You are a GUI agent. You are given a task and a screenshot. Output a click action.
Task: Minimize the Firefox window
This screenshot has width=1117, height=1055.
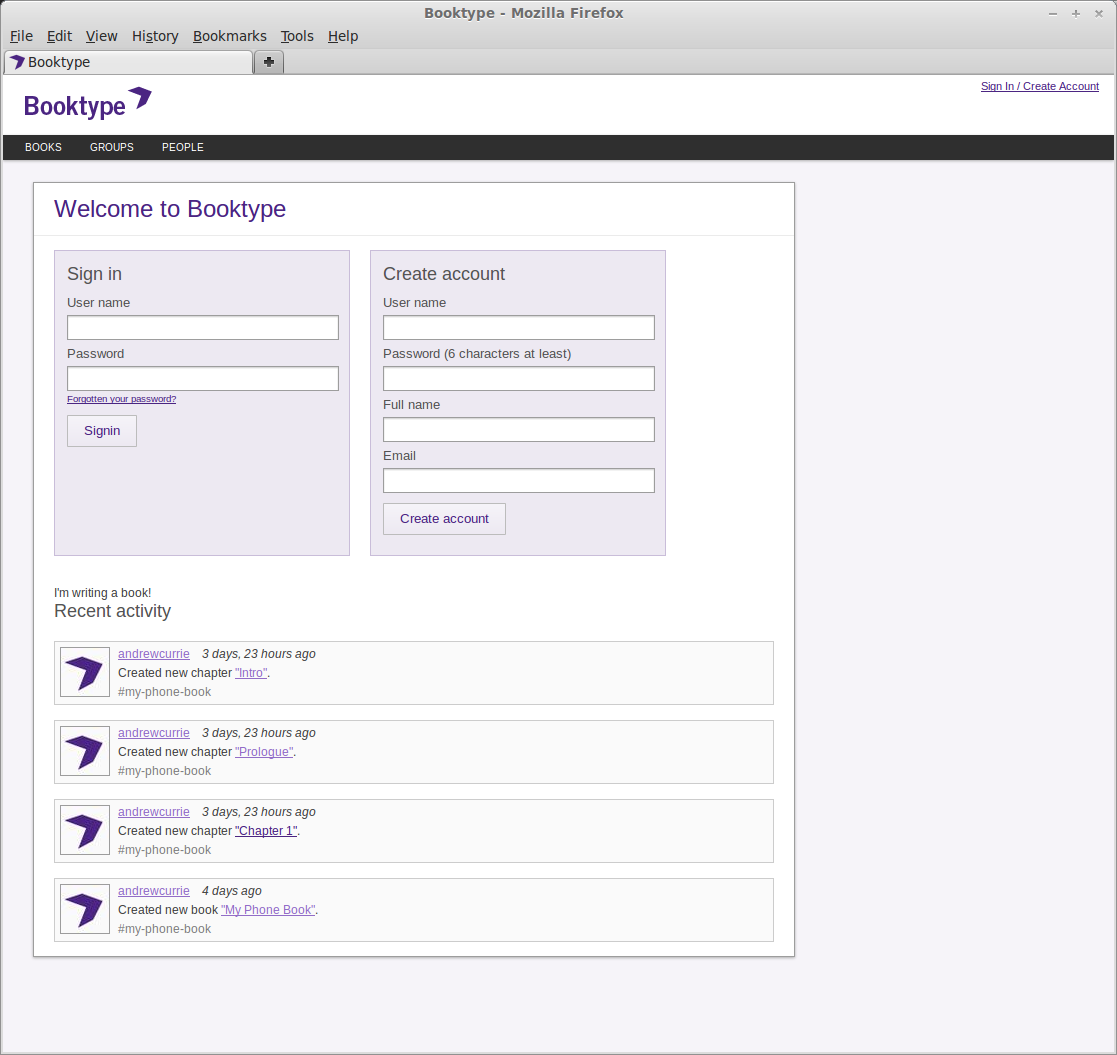tap(1053, 14)
